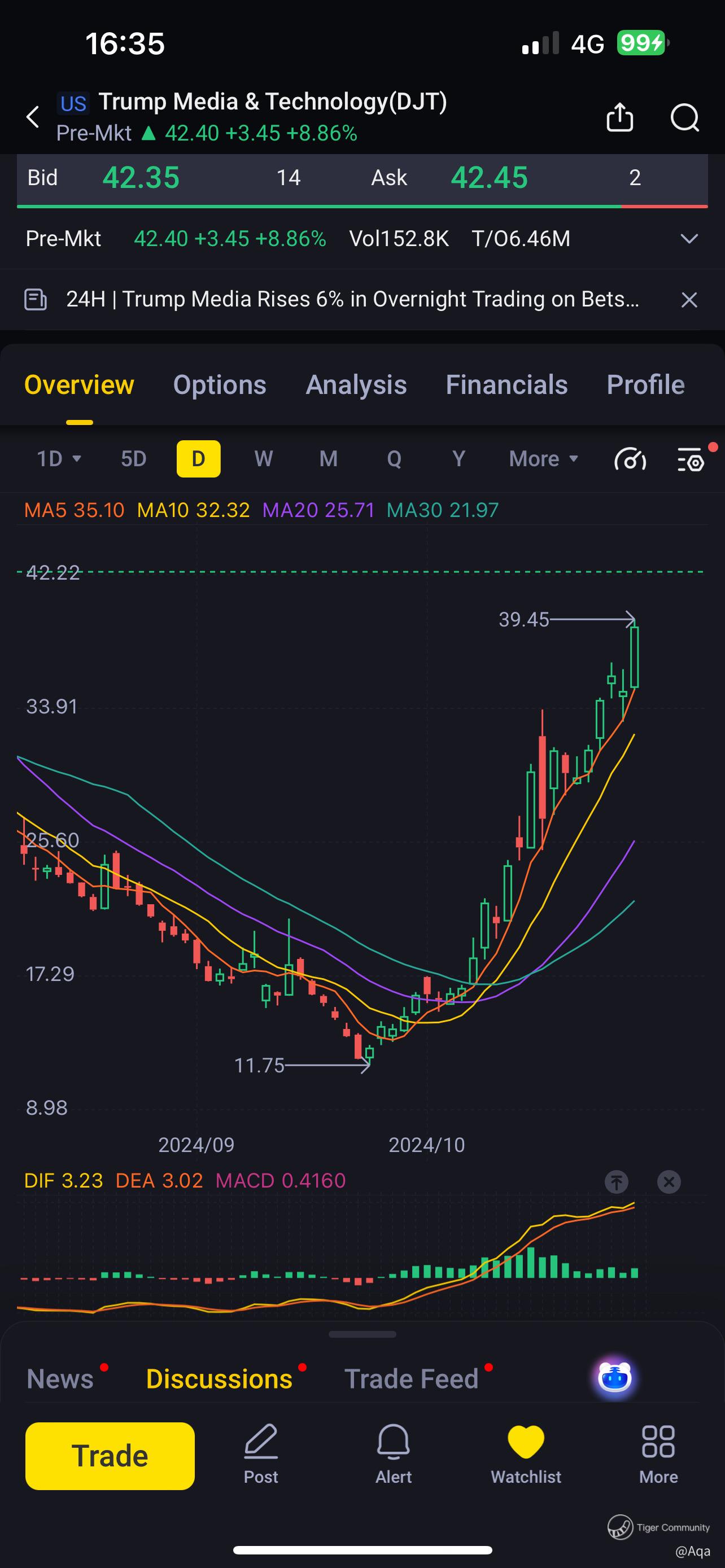Image resolution: width=725 pixels, height=1568 pixels.
Task: Select the Q quarterly chart period
Action: [x=395, y=458]
